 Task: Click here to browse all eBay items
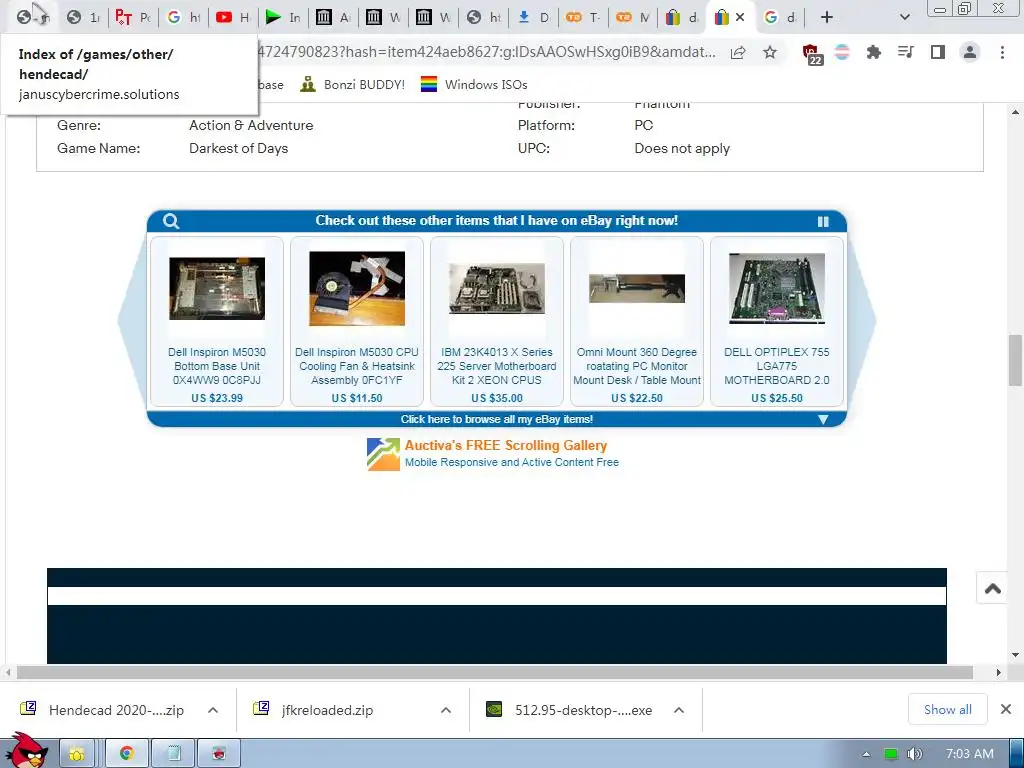tap(496, 419)
